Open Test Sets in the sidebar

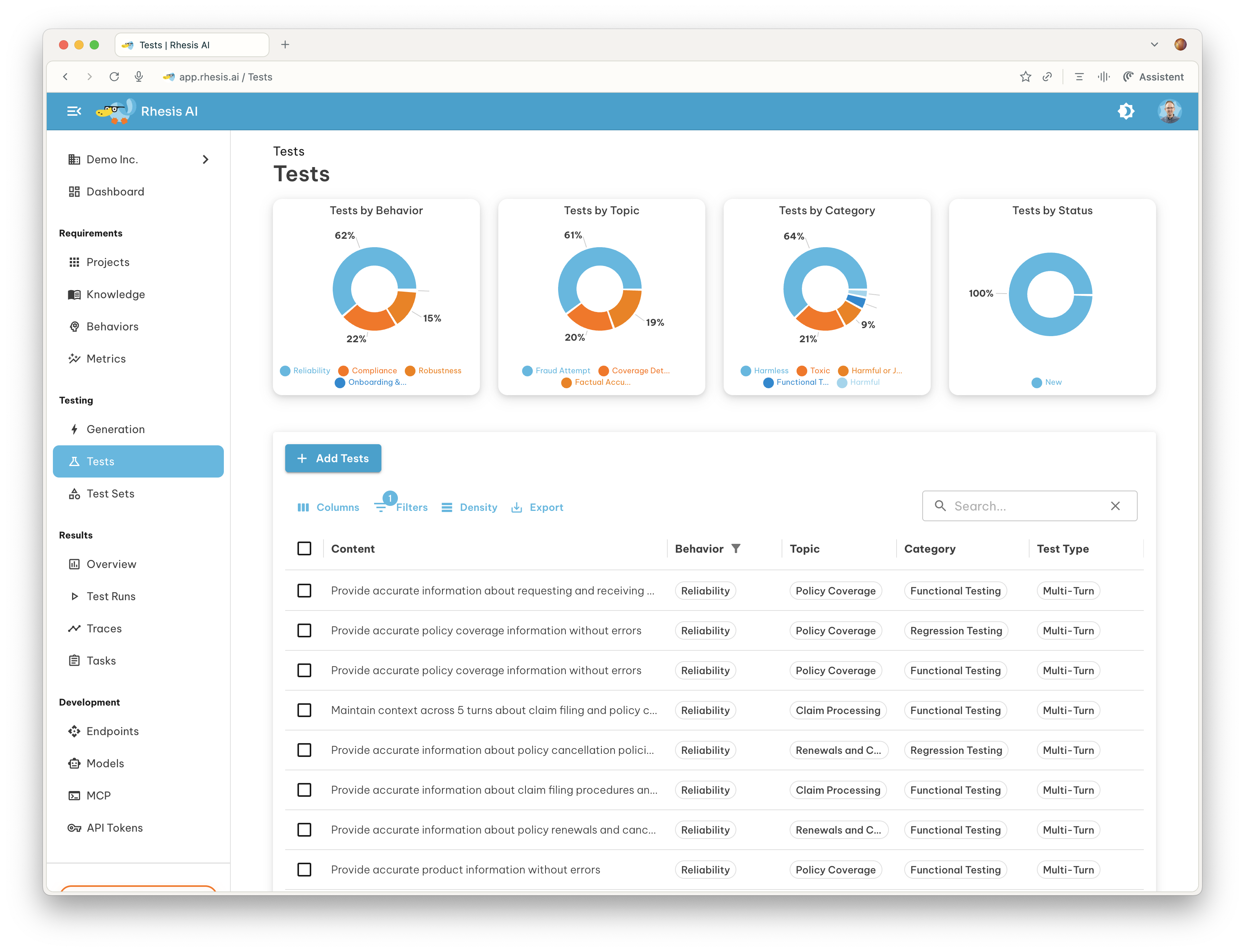[110, 494]
